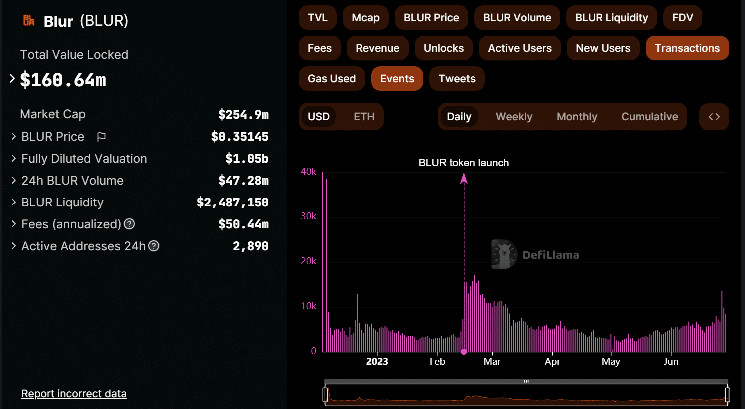Click the Blur logo icon

coord(29,20)
